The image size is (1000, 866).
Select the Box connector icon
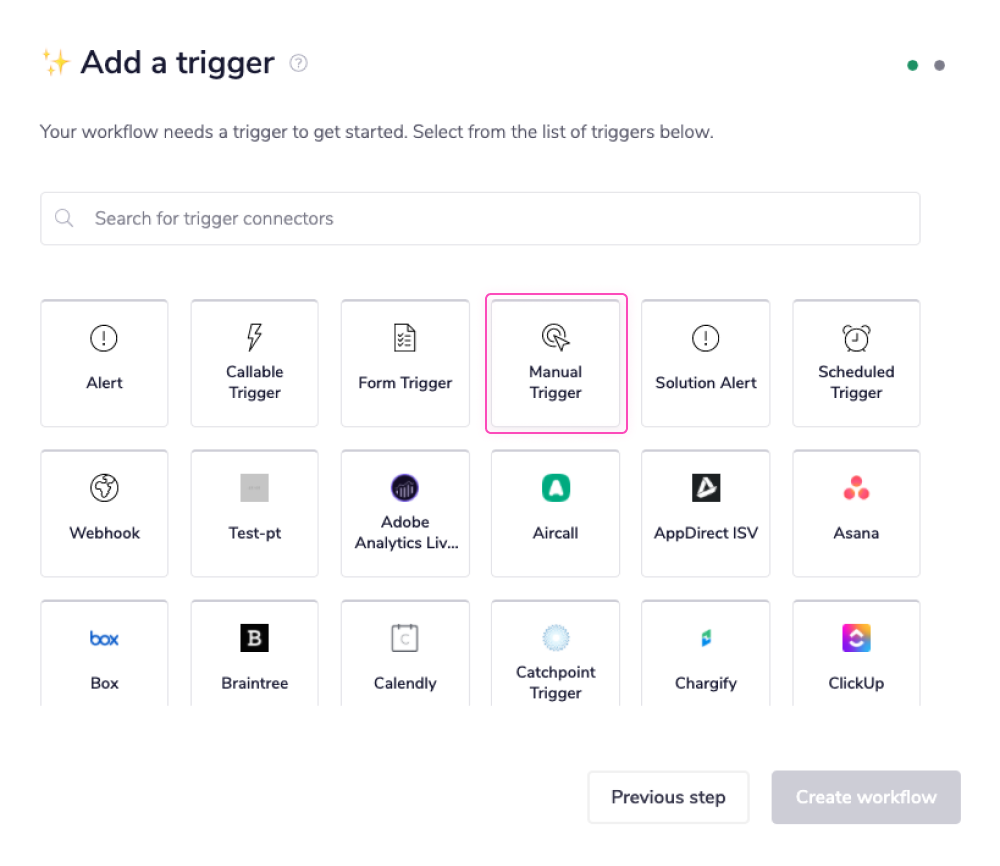[x=104, y=638]
